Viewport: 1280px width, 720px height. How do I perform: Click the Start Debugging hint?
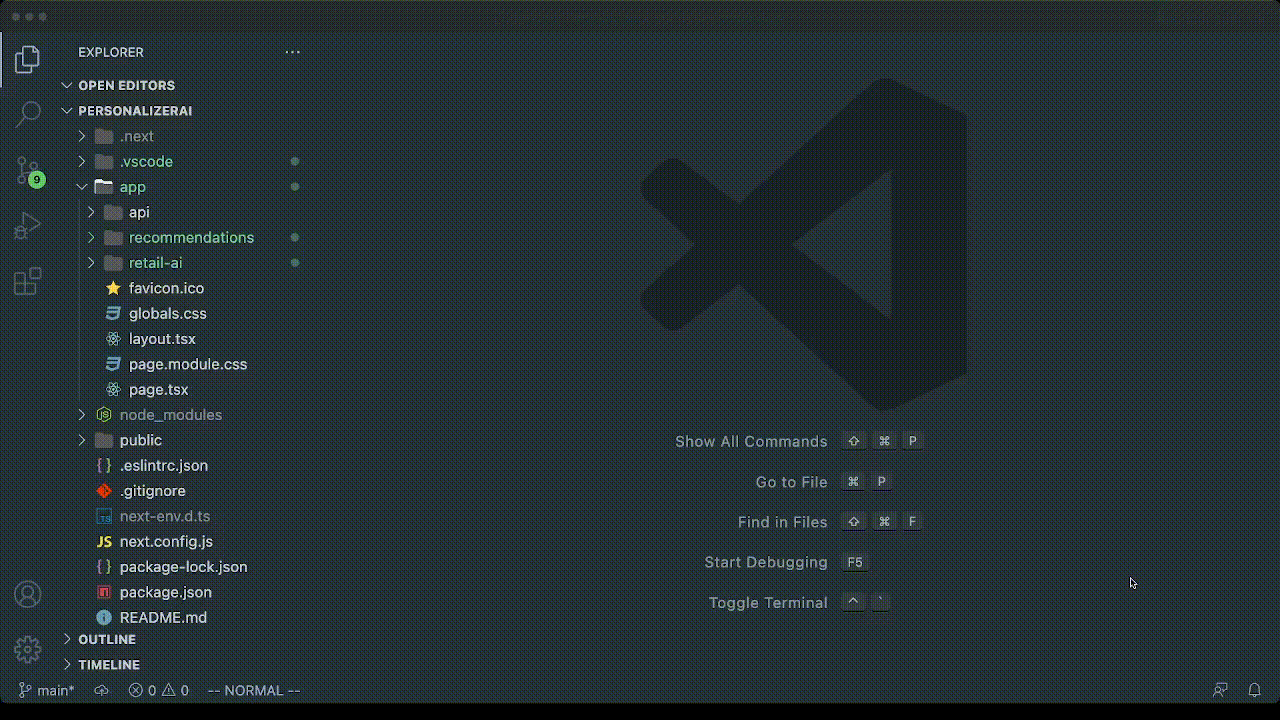(766, 562)
